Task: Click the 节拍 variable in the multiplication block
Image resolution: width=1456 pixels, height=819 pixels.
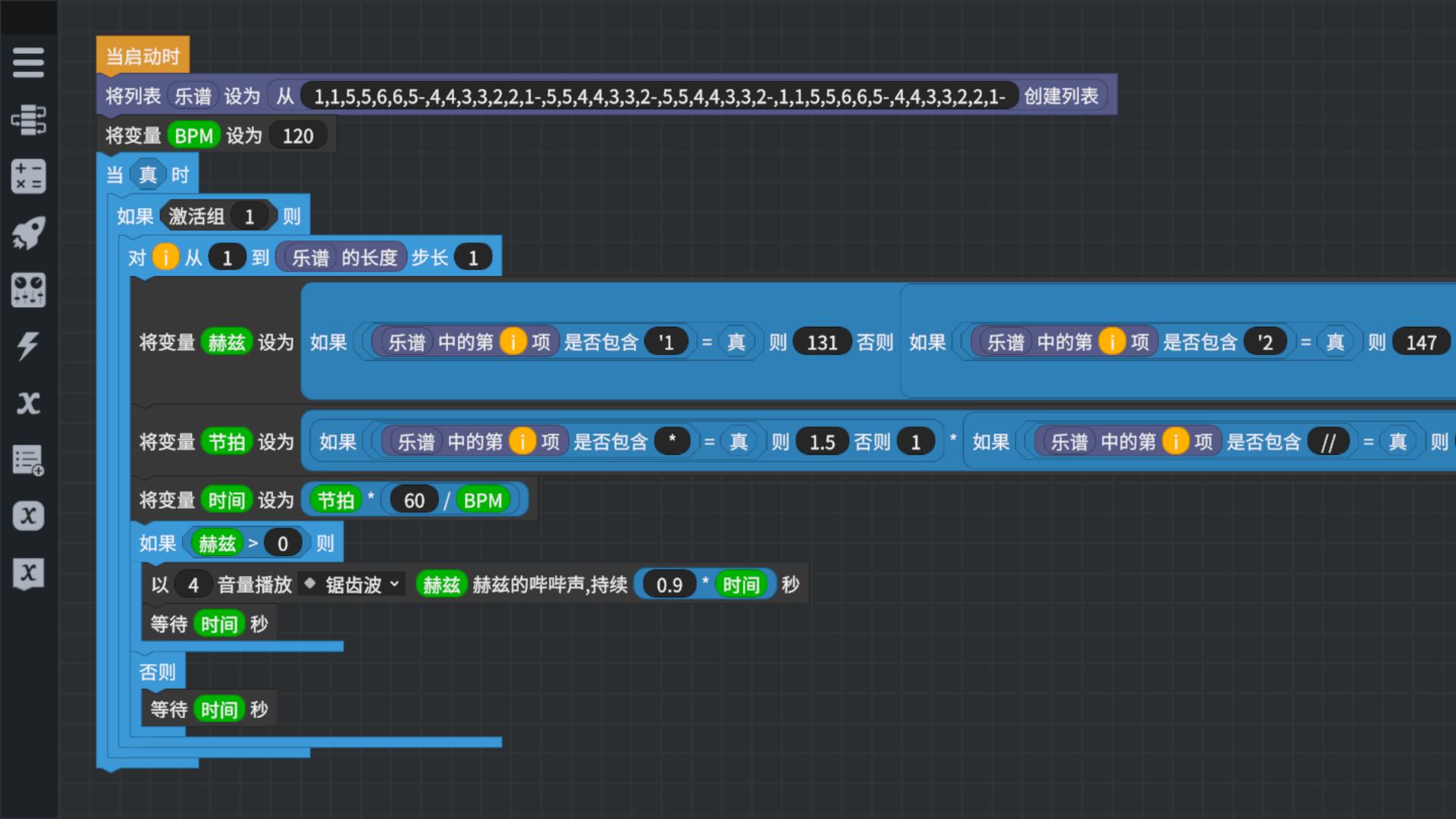Action: tap(336, 500)
